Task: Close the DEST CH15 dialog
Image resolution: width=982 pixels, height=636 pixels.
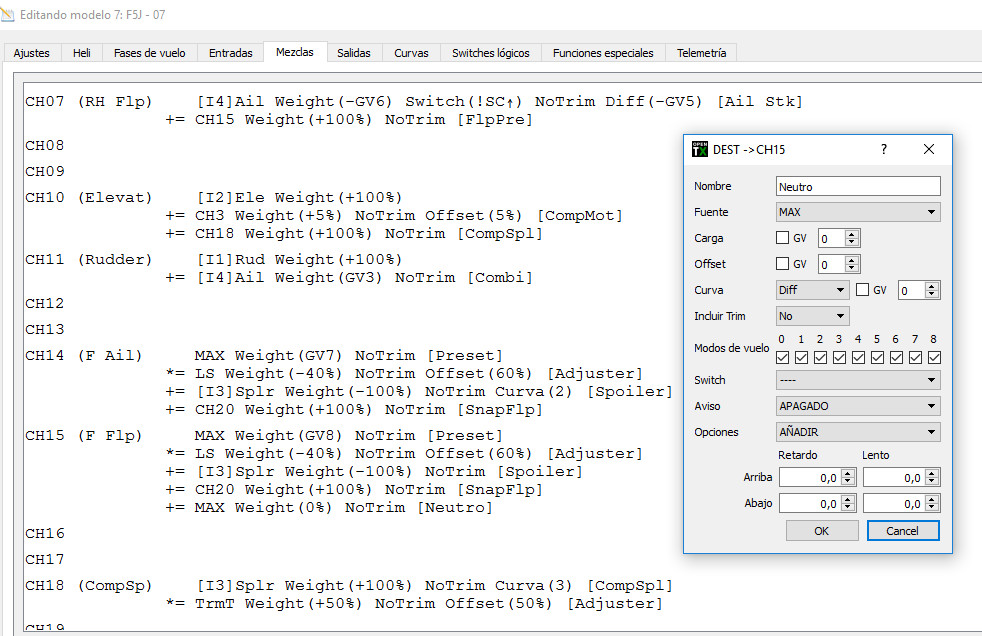Action: pos(929,149)
